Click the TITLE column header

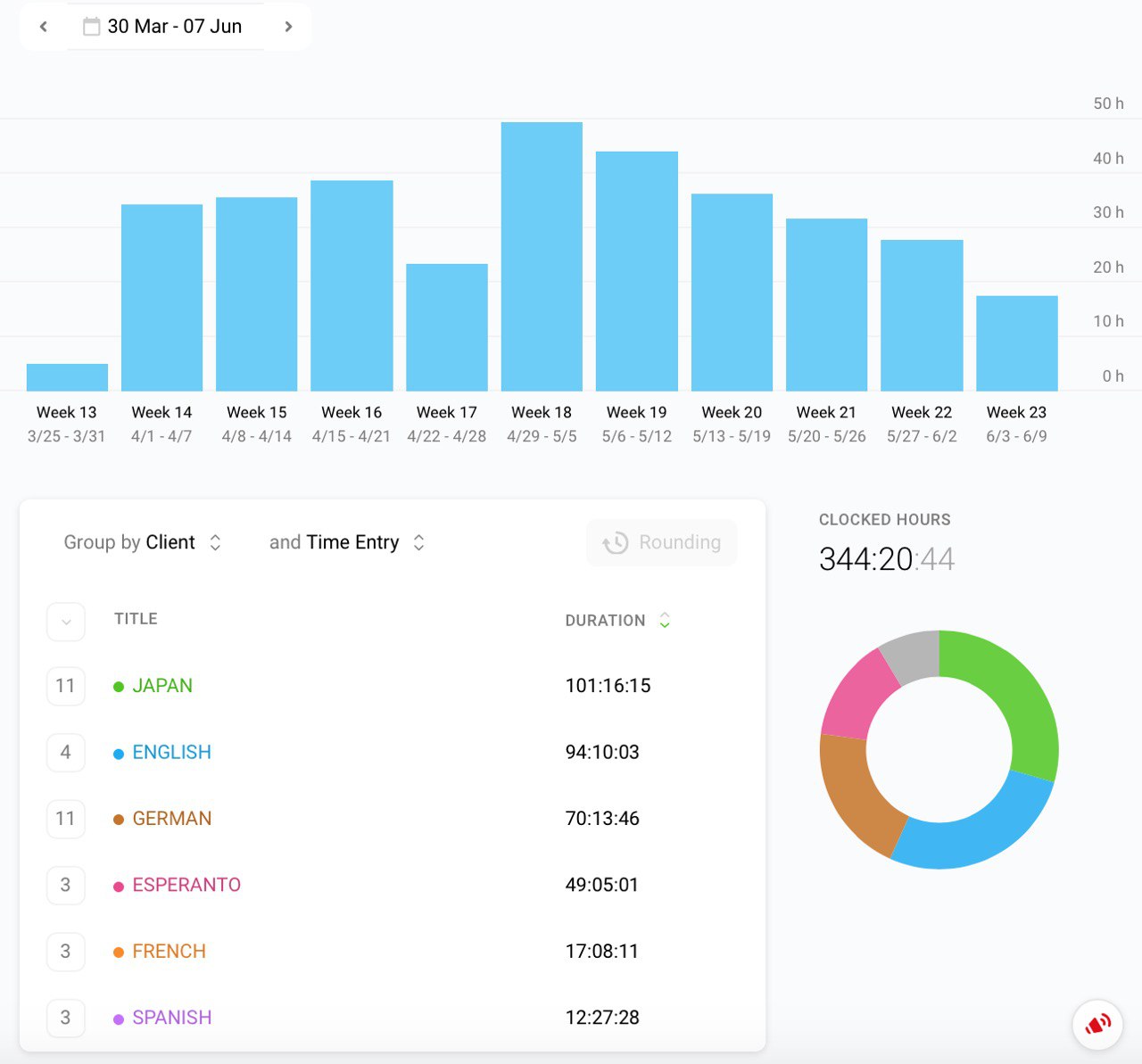click(x=136, y=619)
